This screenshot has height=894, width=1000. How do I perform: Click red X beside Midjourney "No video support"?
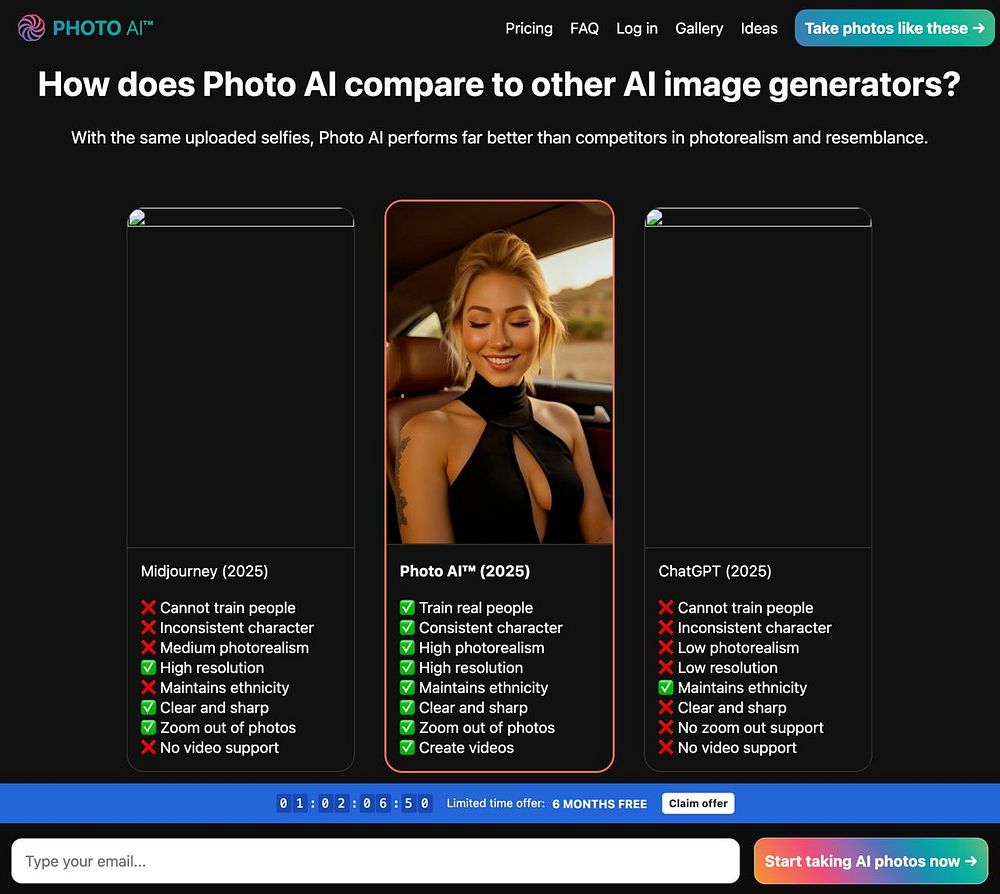(148, 747)
